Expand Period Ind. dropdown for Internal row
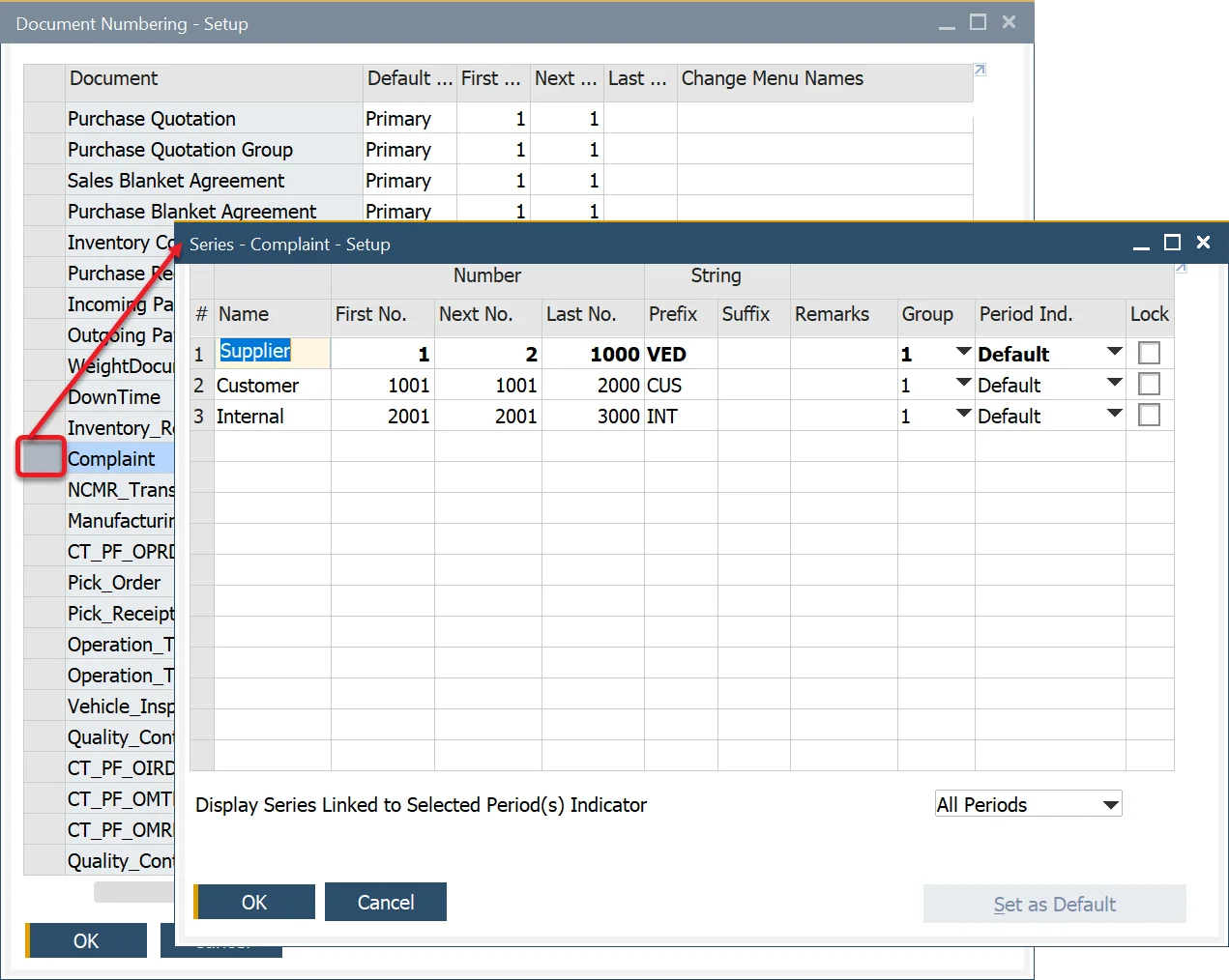This screenshot has width=1229, height=980. (1114, 415)
